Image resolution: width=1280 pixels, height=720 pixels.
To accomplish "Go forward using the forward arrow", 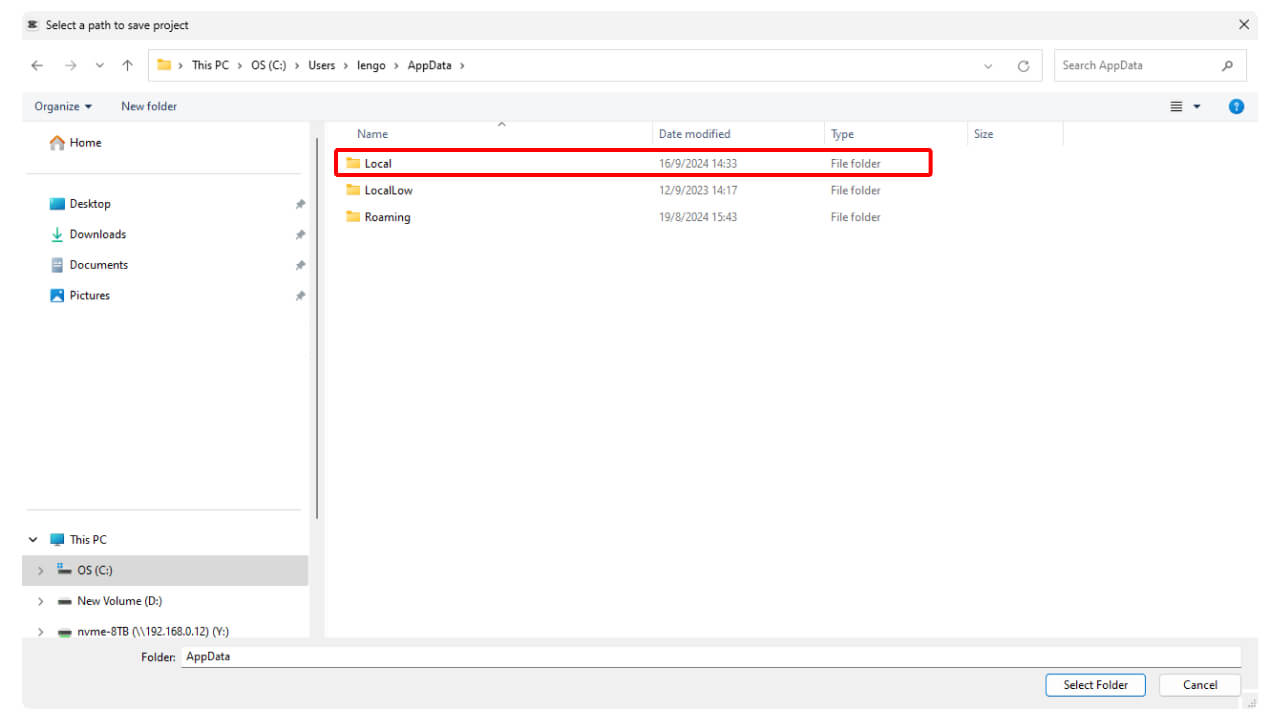I will (70, 66).
